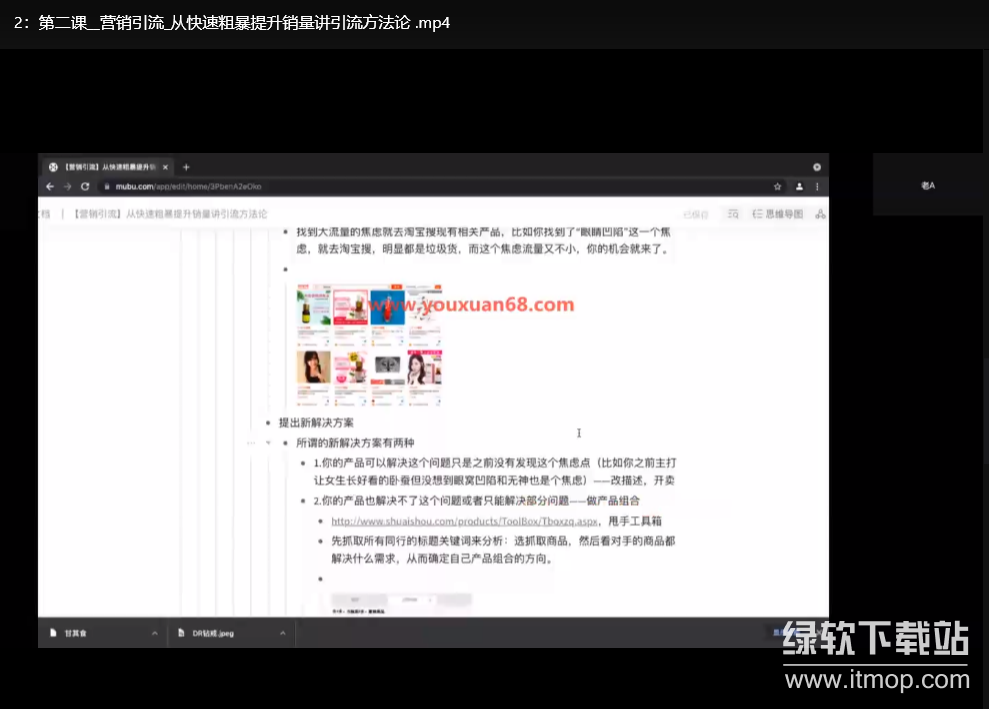Click the round icon at the tab strip's right end

tap(817, 167)
